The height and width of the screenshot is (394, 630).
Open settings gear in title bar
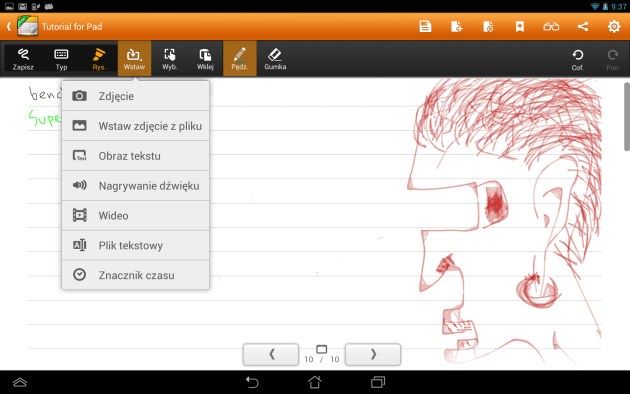click(614, 27)
